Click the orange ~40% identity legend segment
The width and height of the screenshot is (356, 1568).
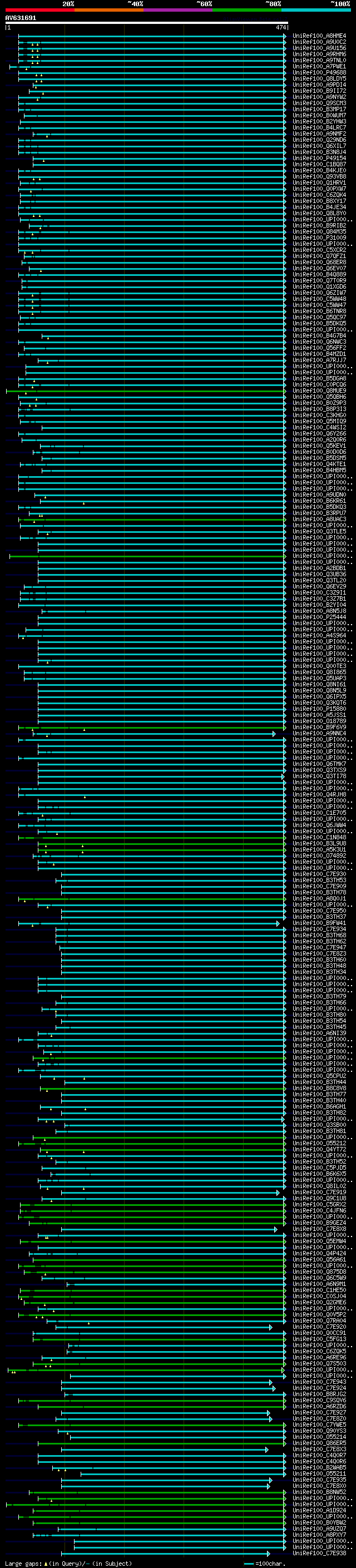[109, 10]
